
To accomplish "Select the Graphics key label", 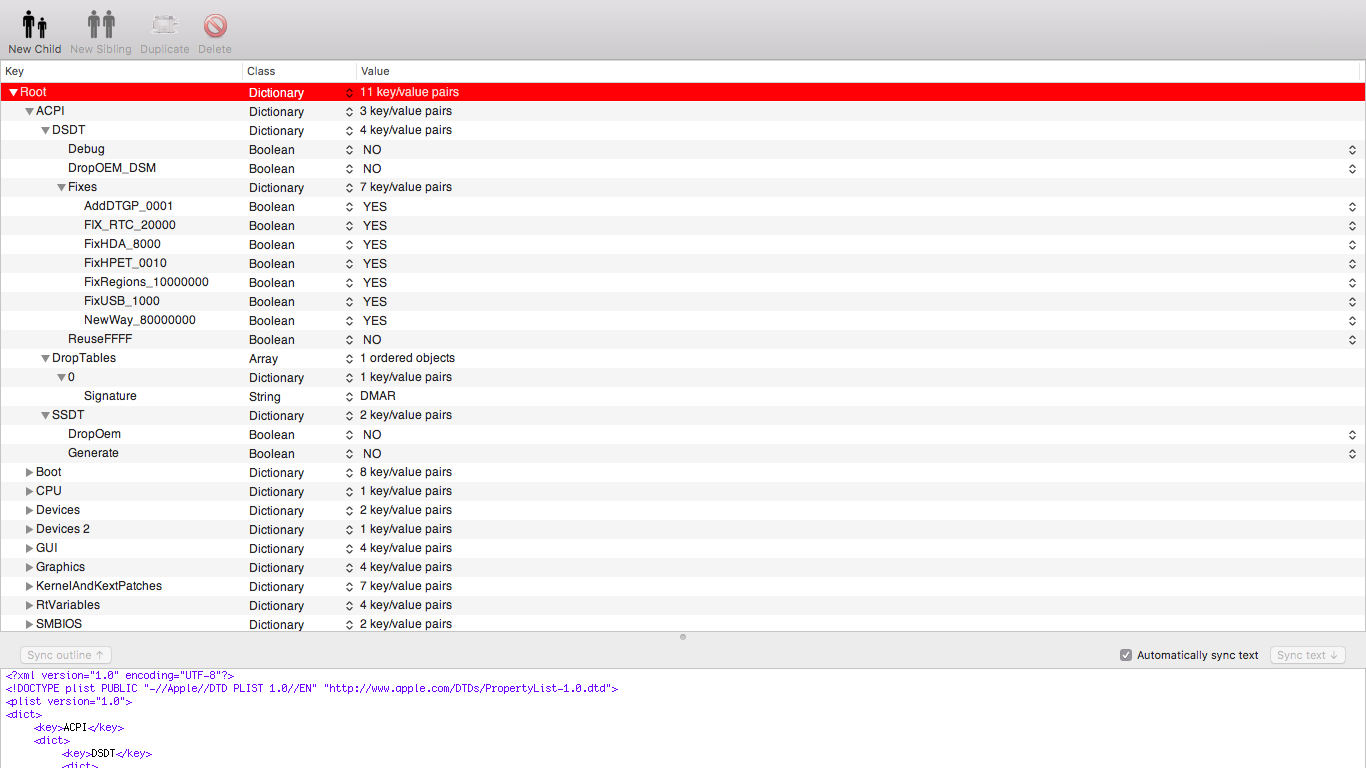I will pyautogui.click(x=60, y=567).
